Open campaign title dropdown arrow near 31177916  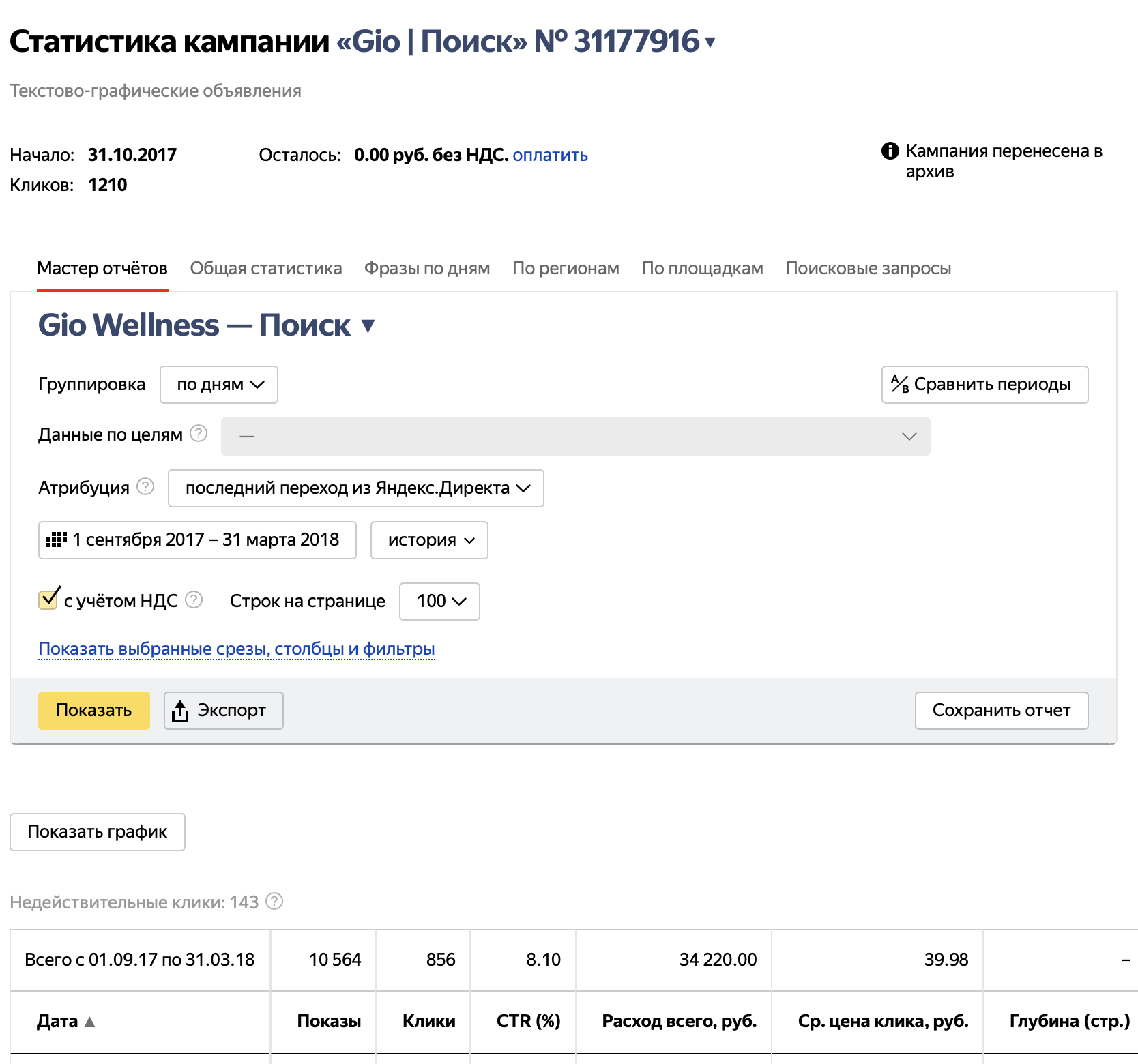click(x=710, y=43)
